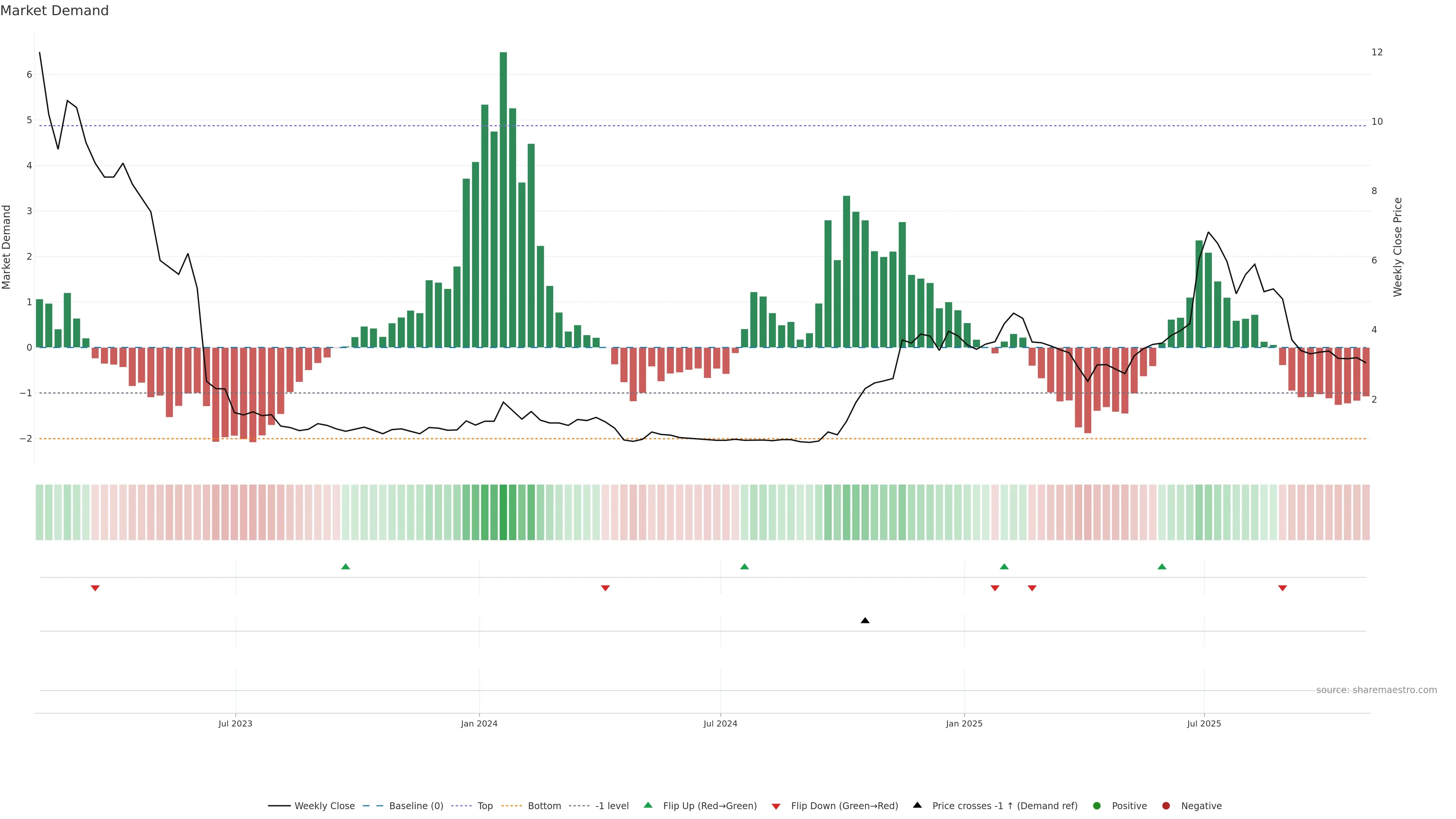
Task: Click the Jan 2024 axis label
Action: coord(479,723)
